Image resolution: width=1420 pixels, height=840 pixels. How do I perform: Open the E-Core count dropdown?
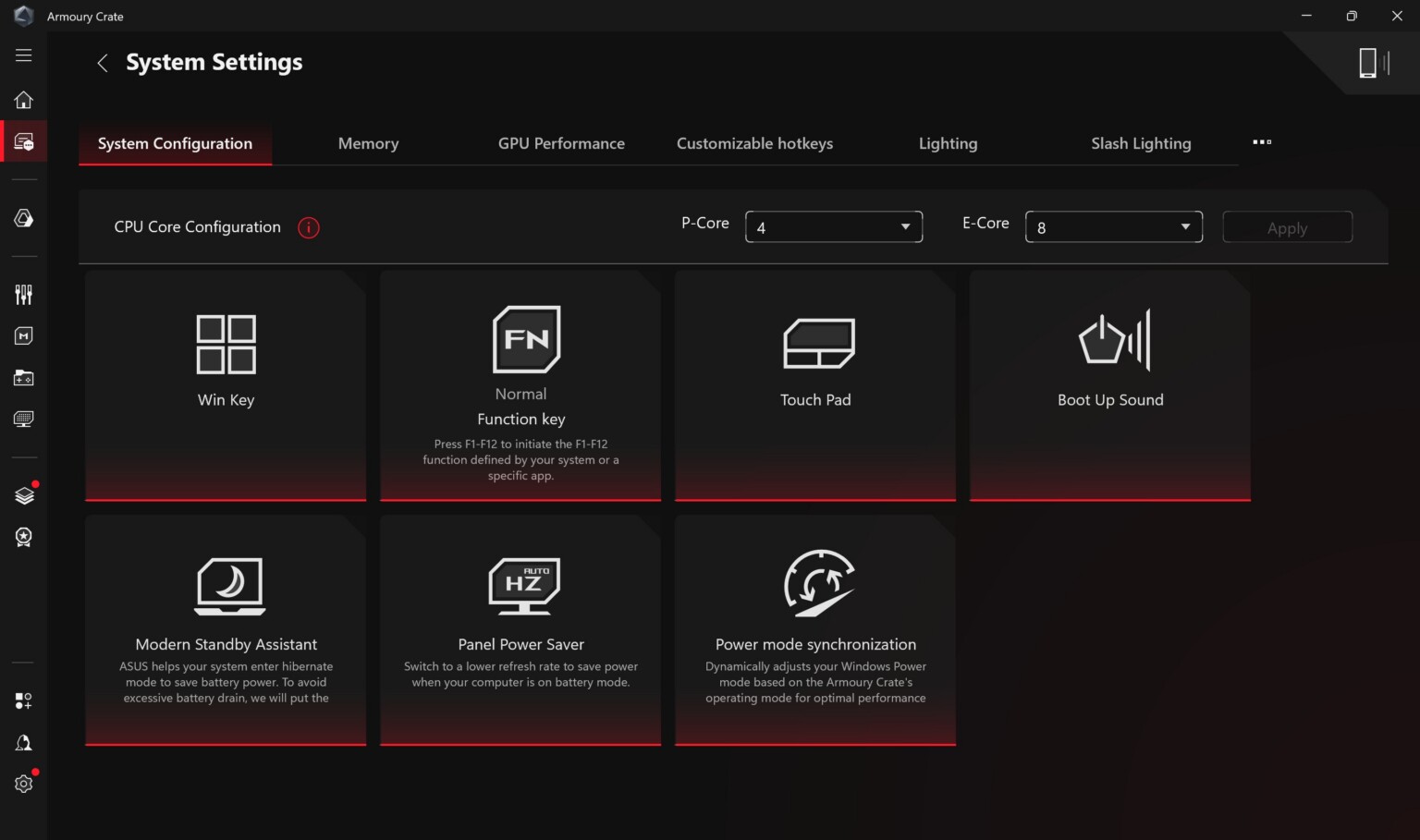point(1114,227)
